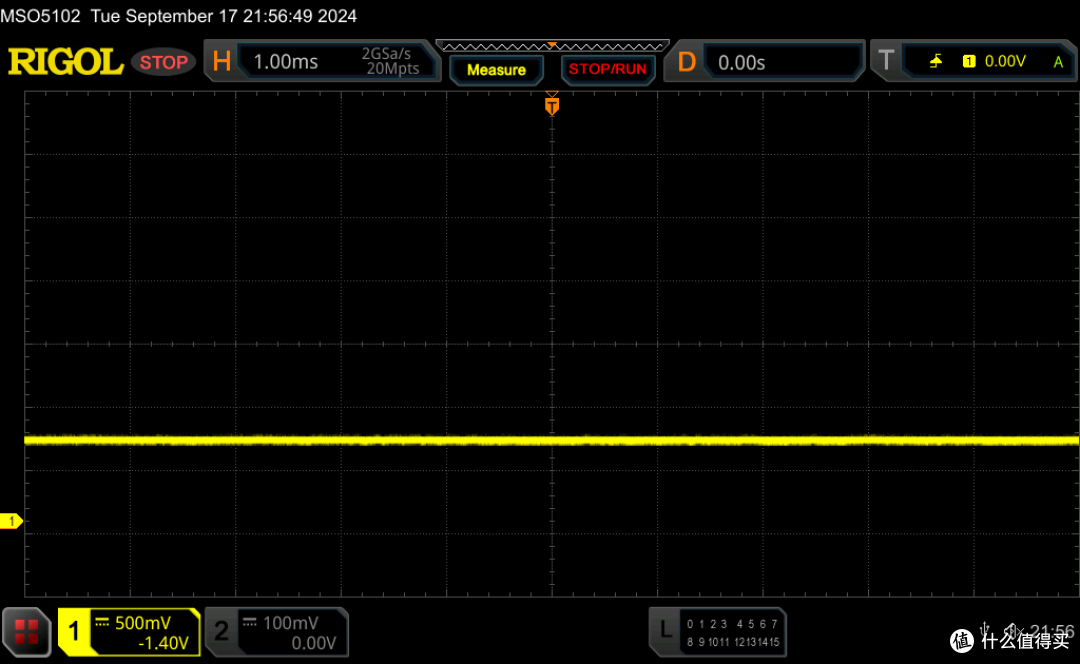The width and height of the screenshot is (1080, 664).
Task: Open the trigger T settings icon
Action: coord(886,61)
